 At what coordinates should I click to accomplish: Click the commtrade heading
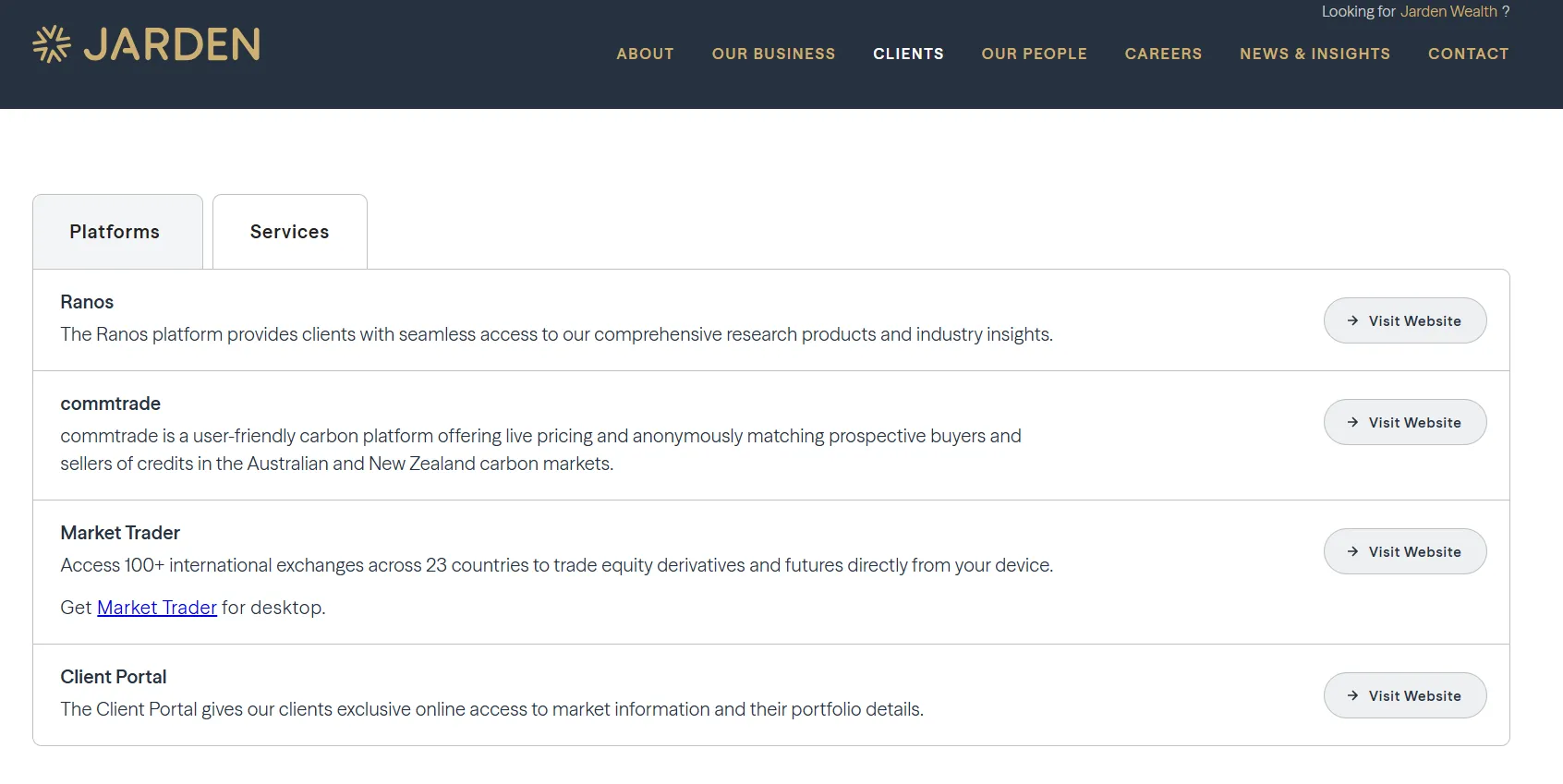[x=111, y=404]
